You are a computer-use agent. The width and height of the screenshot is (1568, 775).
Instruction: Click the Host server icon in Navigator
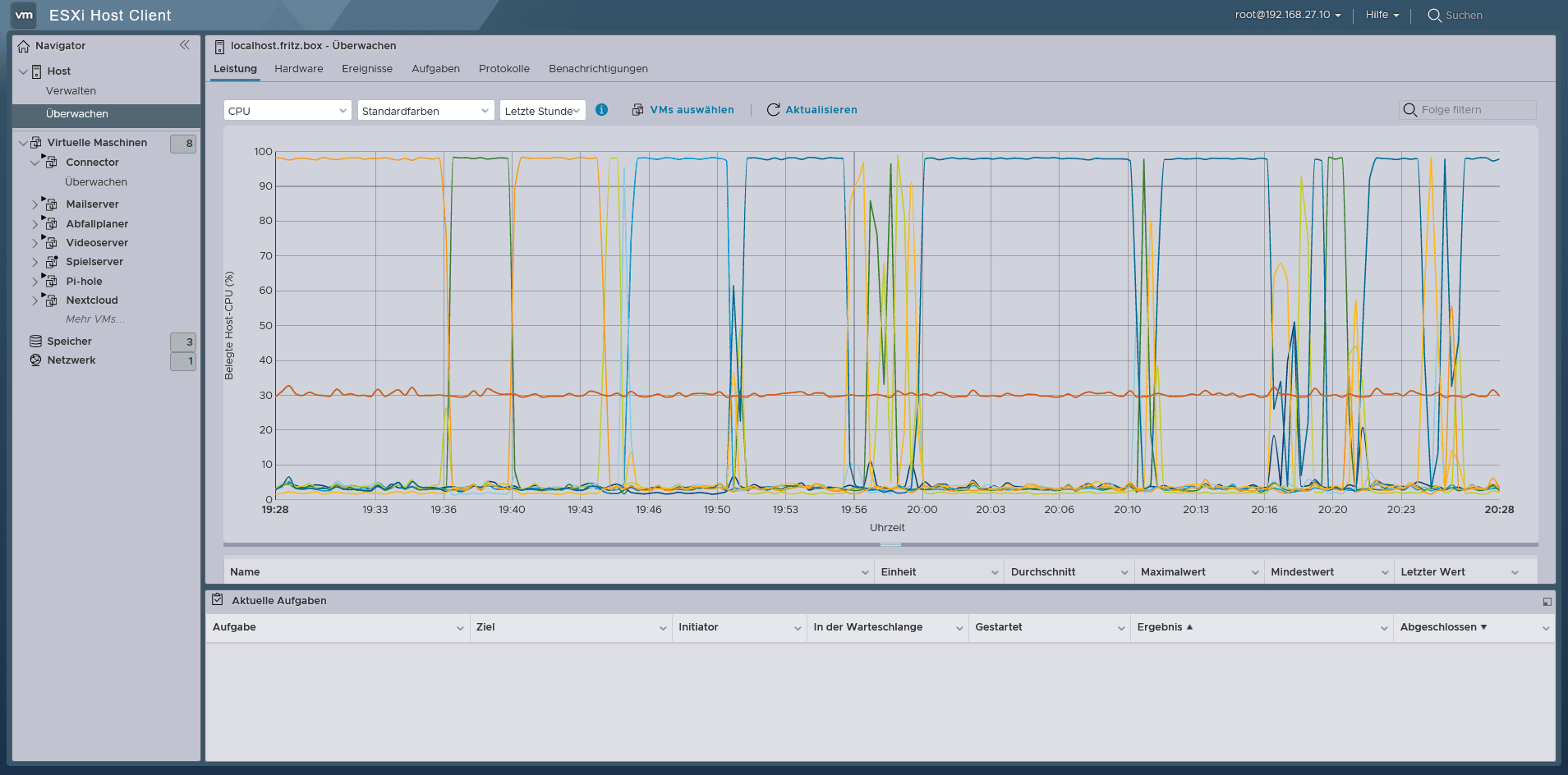pyautogui.click(x=37, y=71)
